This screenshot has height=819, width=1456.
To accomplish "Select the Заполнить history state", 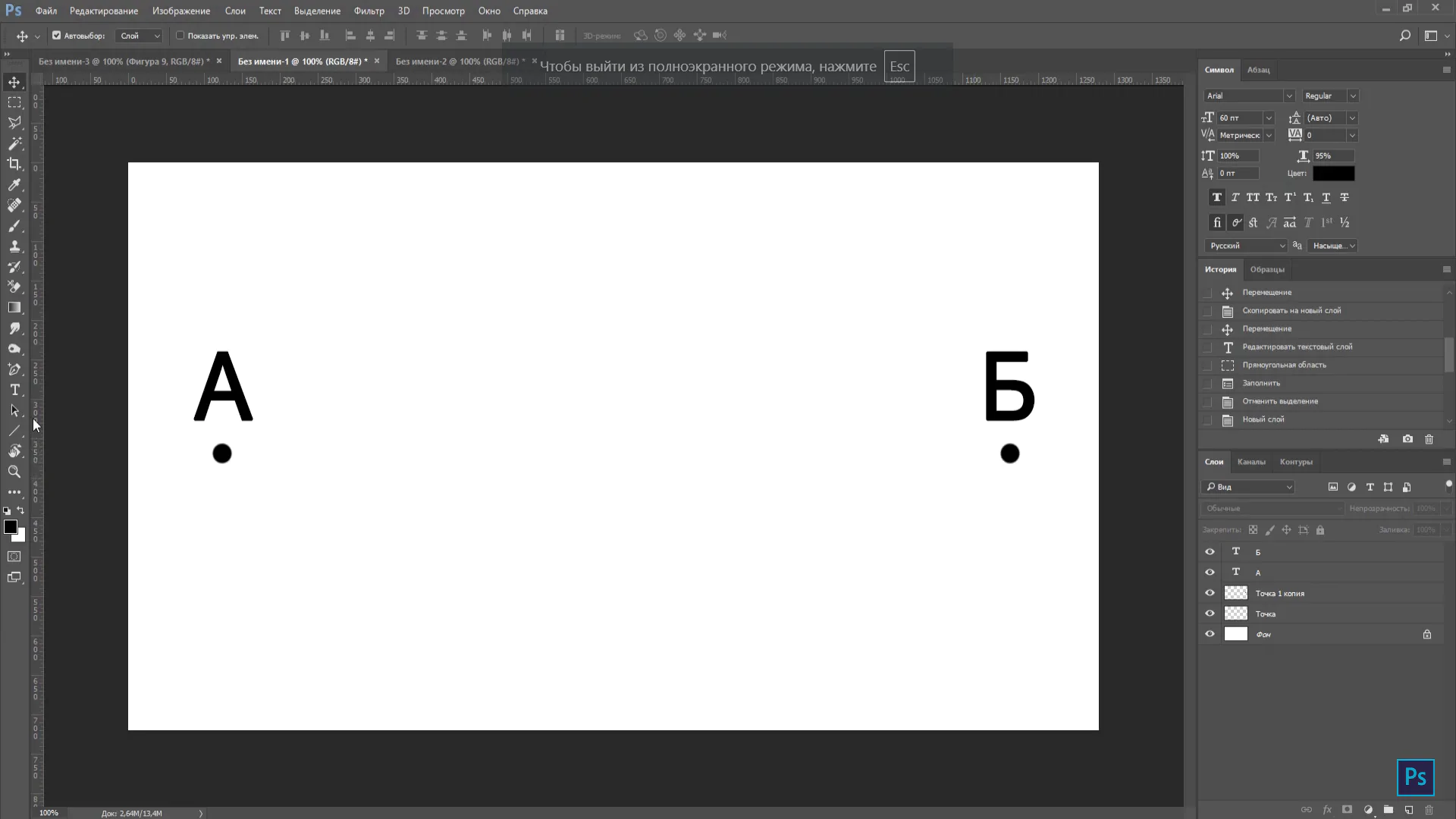I will pos(1261,383).
